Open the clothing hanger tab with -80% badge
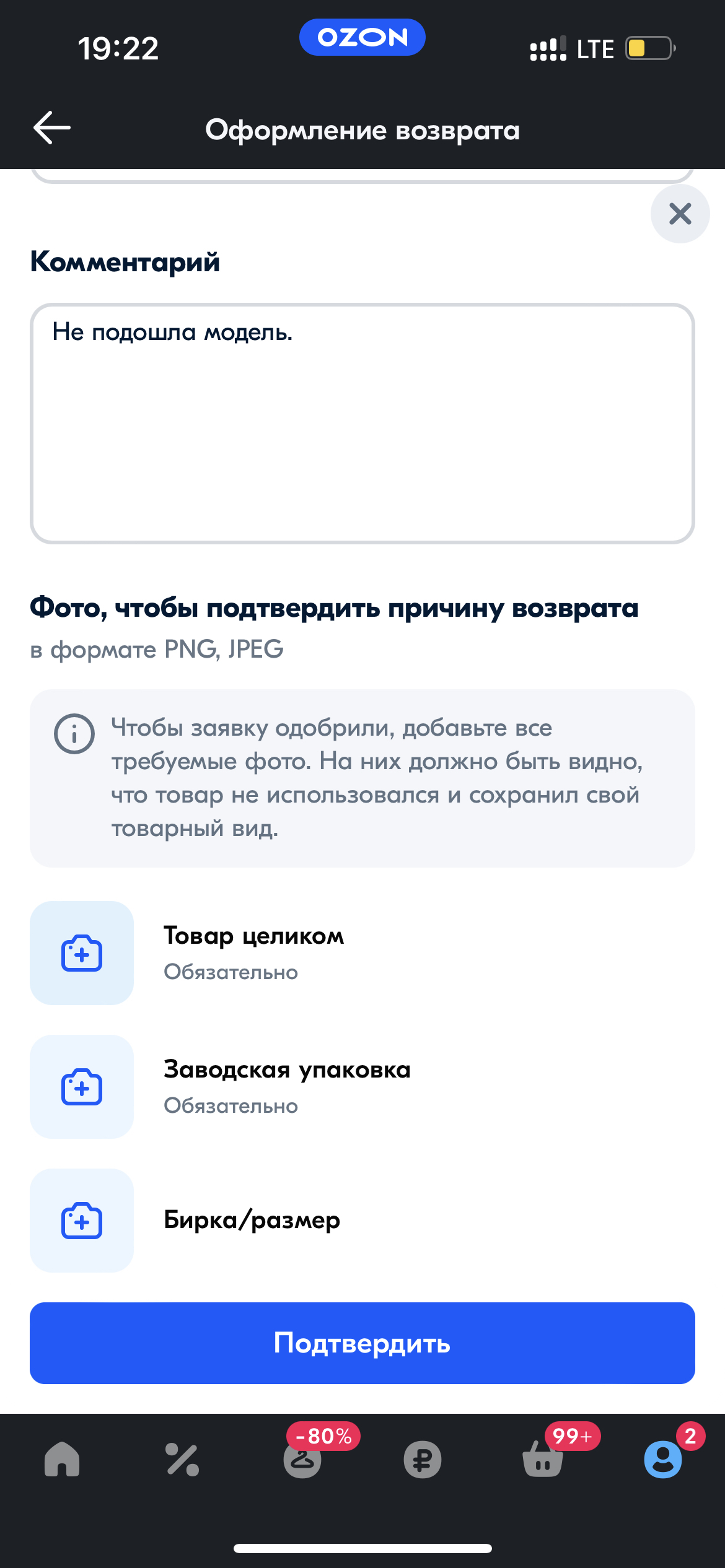This screenshot has width=725, height=1568. pyautogui.click(x=302, y=1460)
